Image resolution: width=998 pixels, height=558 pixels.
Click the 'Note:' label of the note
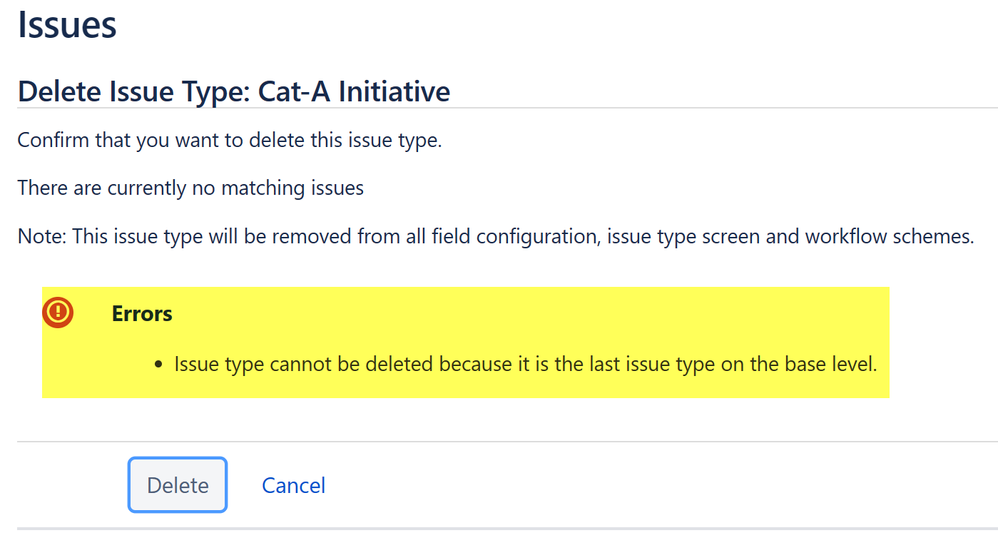pyautogui.click(x=41, y=236)
